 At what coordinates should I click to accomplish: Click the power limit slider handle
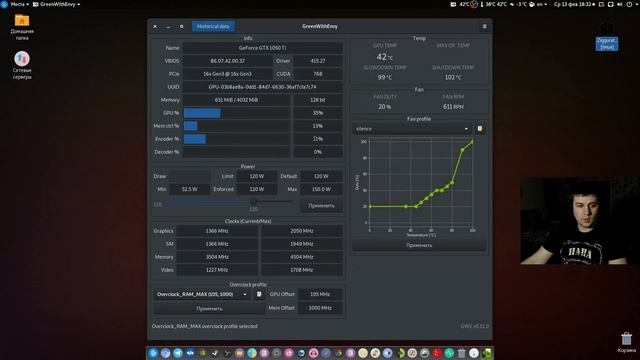click(253, 201)
